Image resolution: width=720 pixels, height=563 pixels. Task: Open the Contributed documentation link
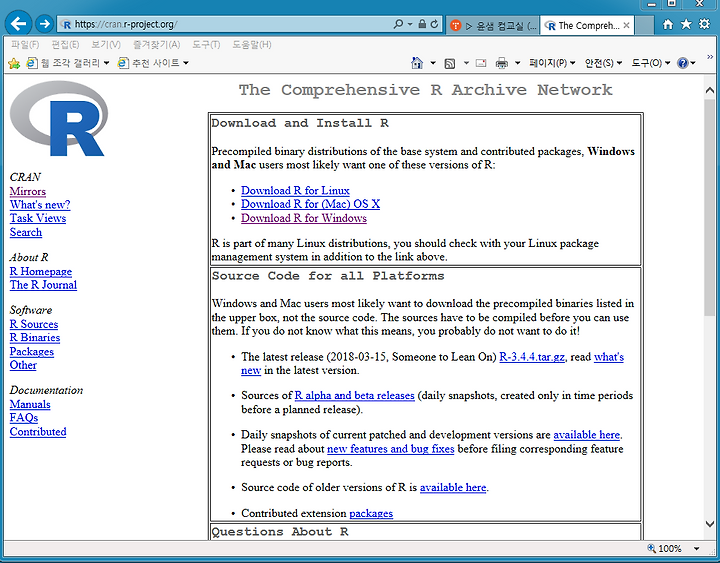click(x=38, y=432)
